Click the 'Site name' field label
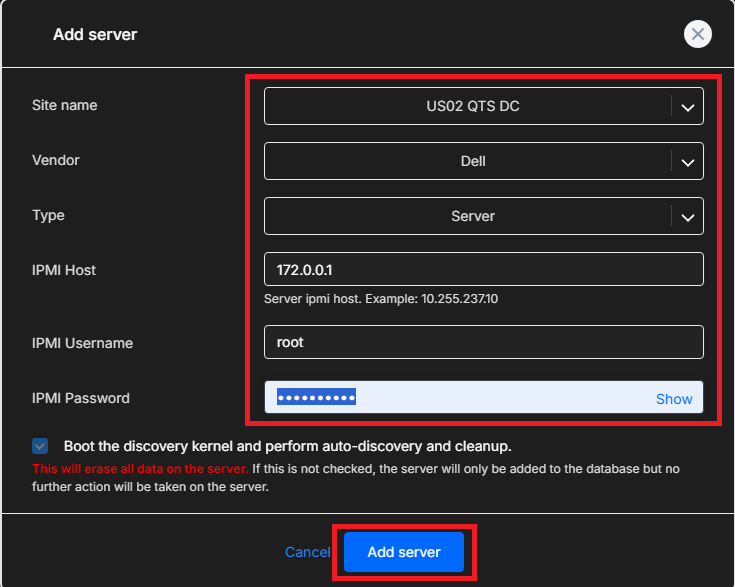The width and height of the screenshot is (735, 587). 65,106
